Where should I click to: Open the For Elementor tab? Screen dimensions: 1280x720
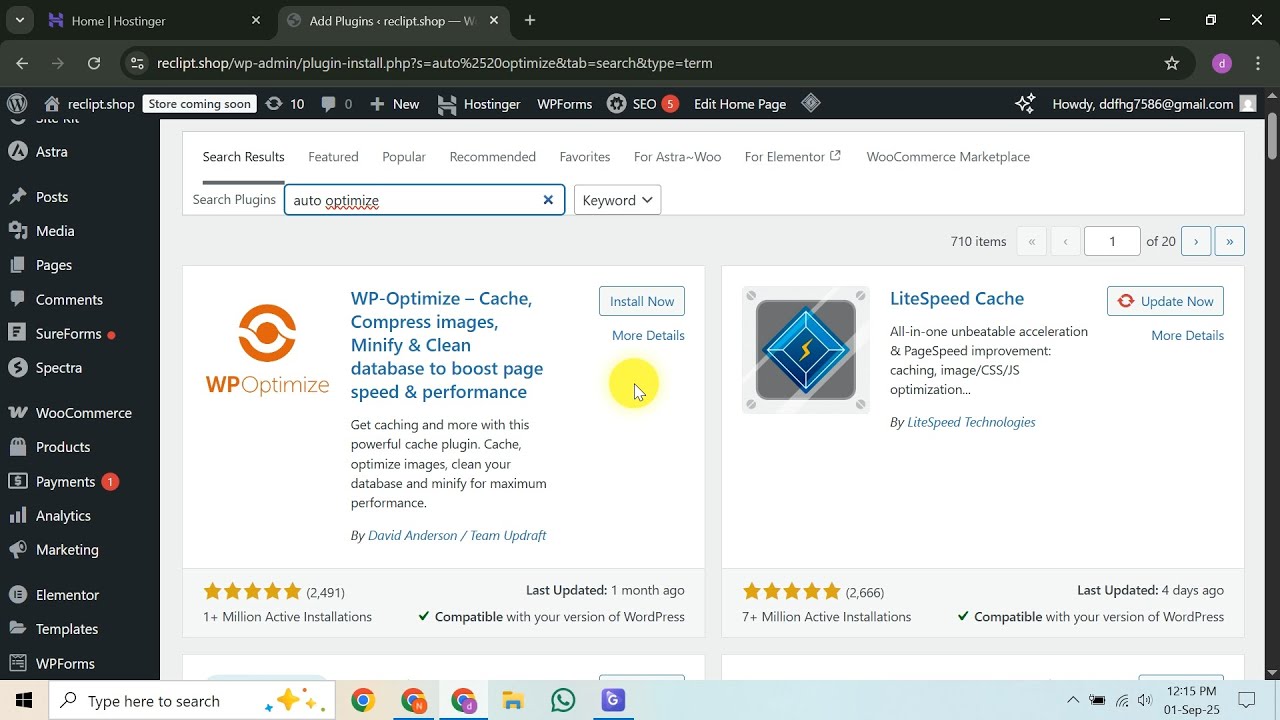click(793, 157)
